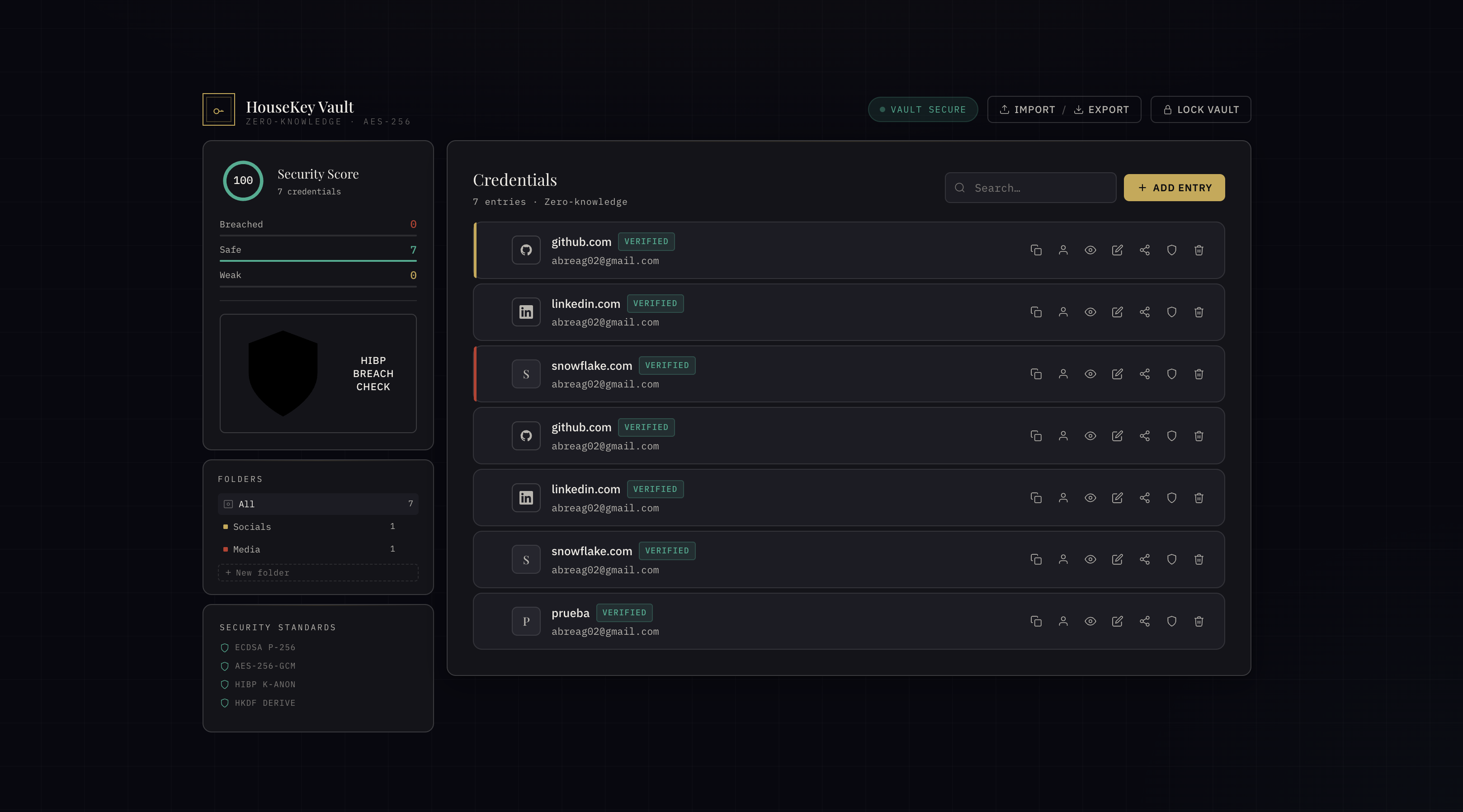Screen dimensions: 1463x812
Task: Open the Media folder
Action: click(246, 550)
